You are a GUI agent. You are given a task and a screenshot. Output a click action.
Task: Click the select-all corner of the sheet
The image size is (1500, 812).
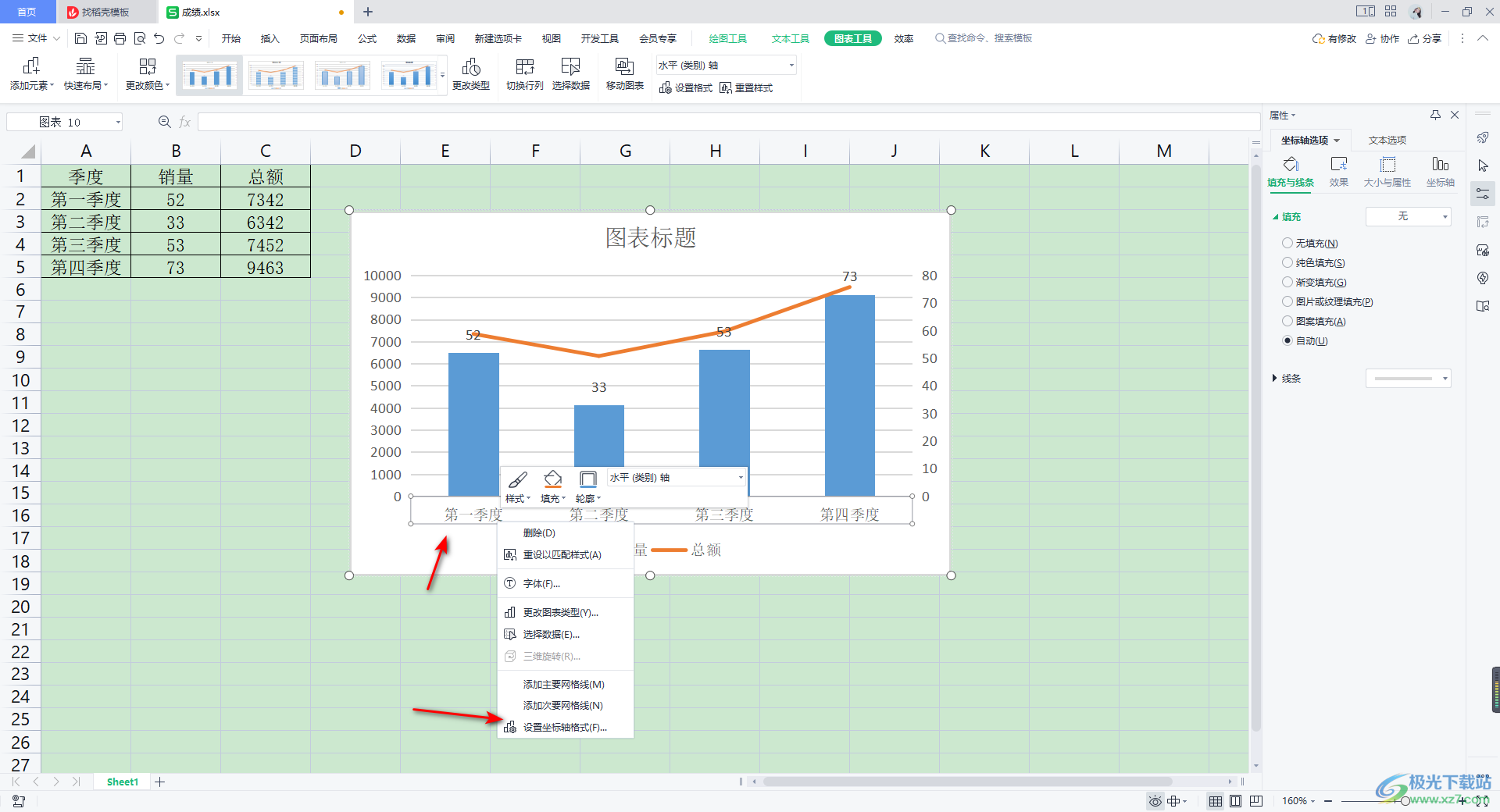27,151
